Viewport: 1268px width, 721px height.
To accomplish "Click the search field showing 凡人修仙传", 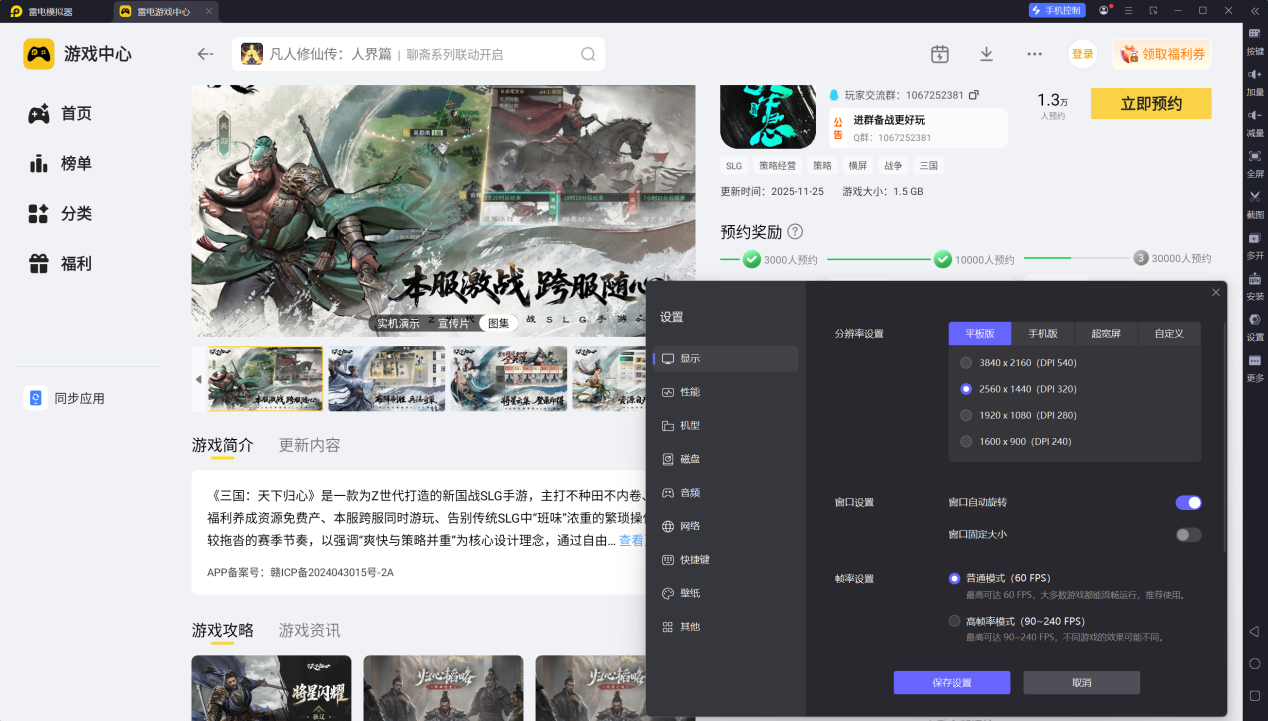I will [420, 54].
